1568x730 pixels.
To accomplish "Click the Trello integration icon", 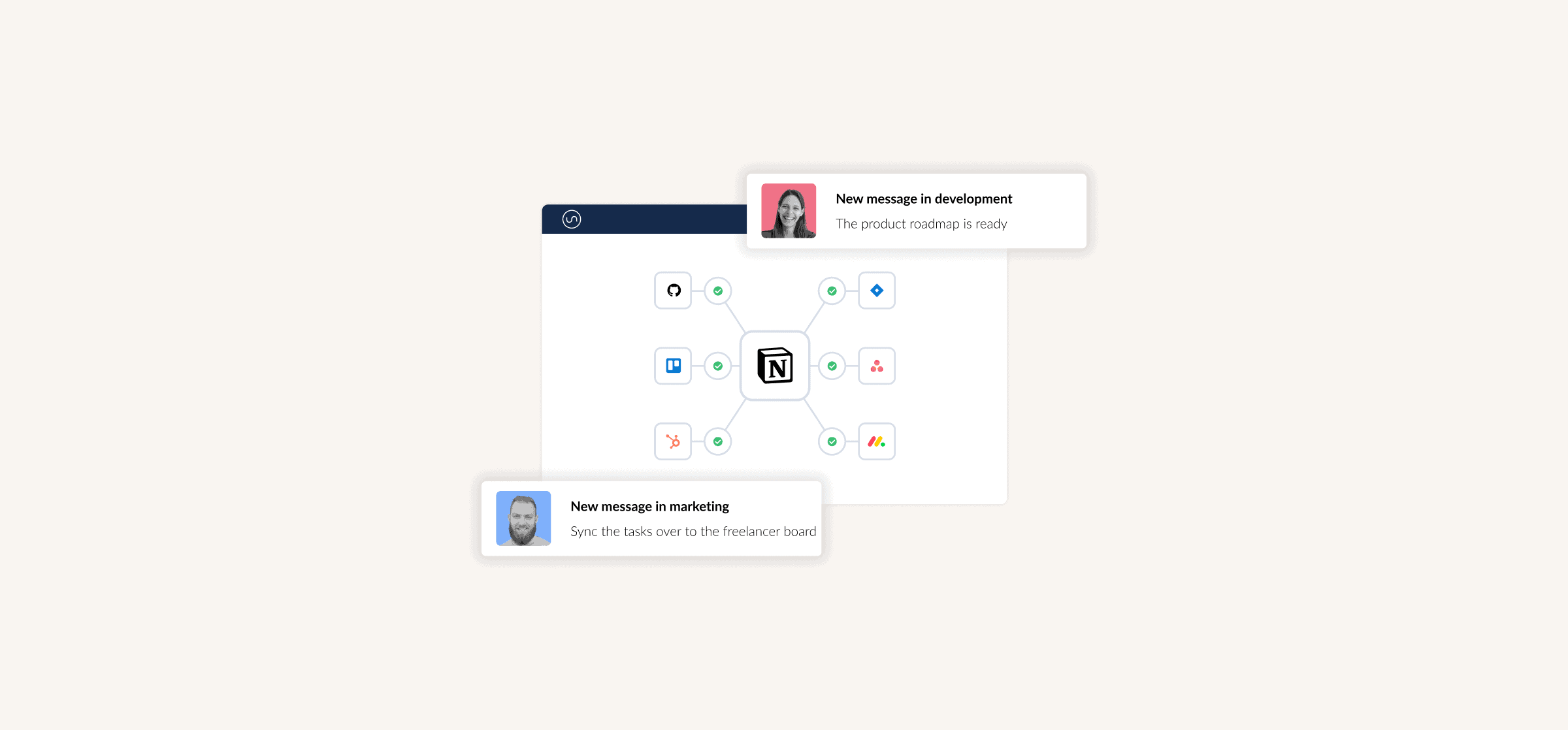I will click(673, 365).
